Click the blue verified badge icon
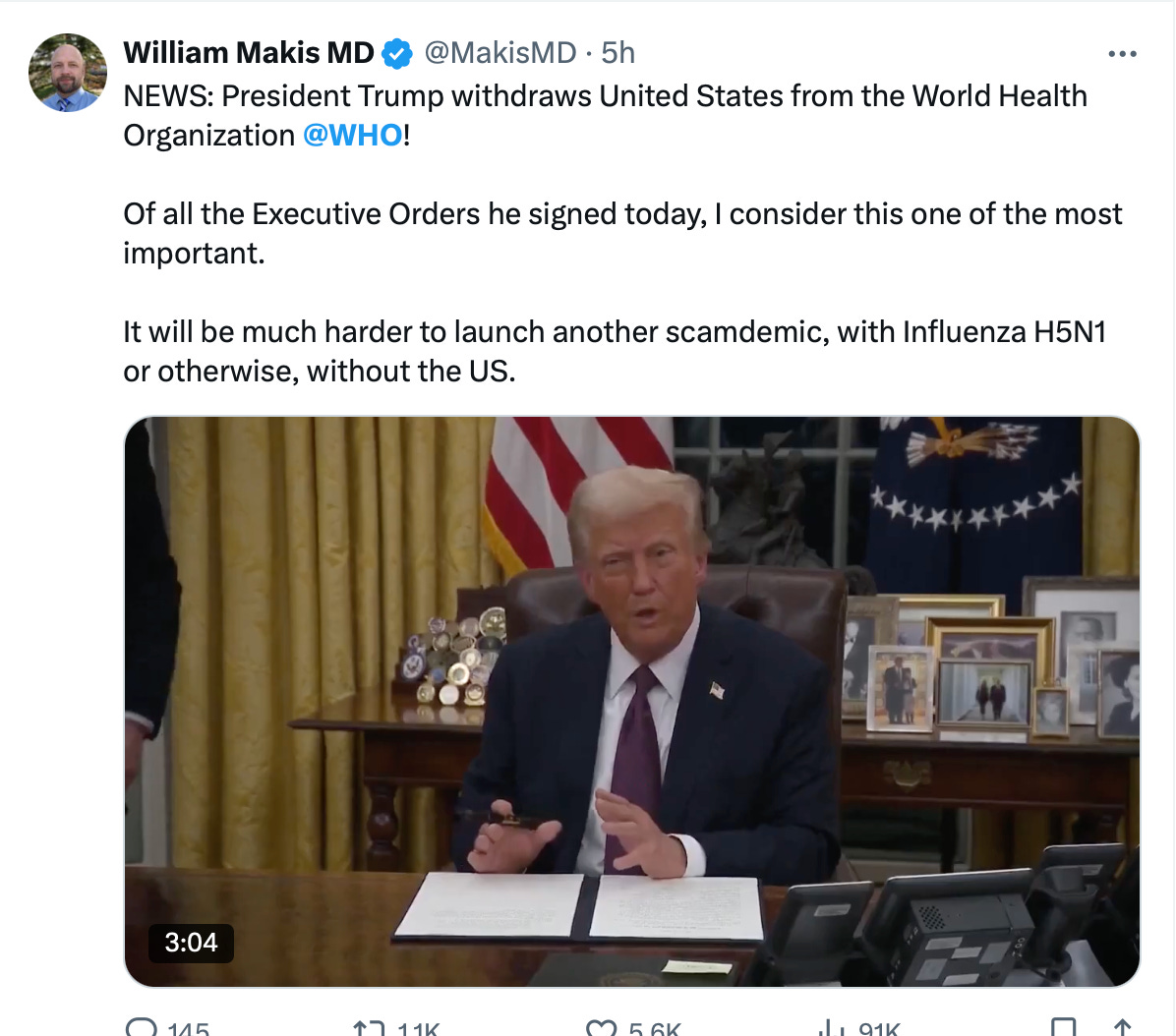Screen dimensions: 1176x1036 click(396, 54)
